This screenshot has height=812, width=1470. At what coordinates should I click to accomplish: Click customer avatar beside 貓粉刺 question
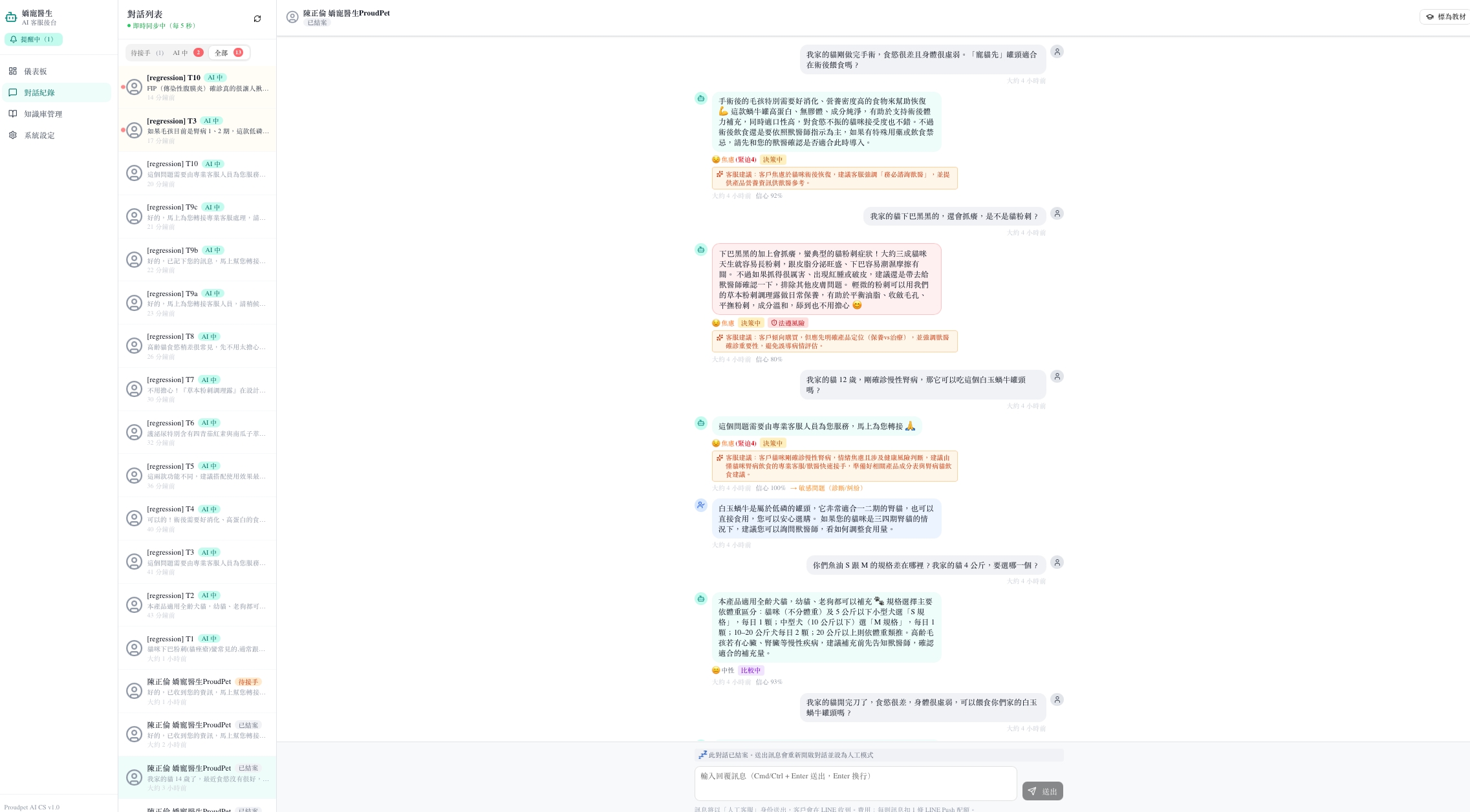pyautogui.click(x=1057, y=213)
